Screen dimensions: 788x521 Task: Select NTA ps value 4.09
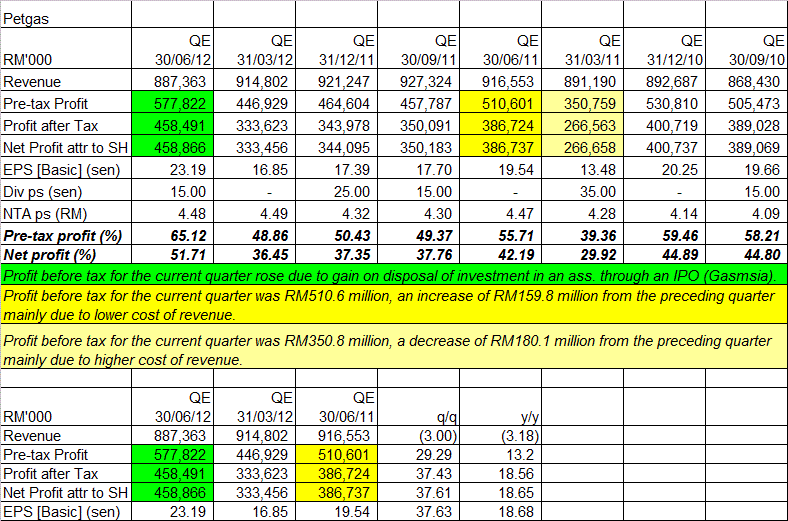[746, 214]
